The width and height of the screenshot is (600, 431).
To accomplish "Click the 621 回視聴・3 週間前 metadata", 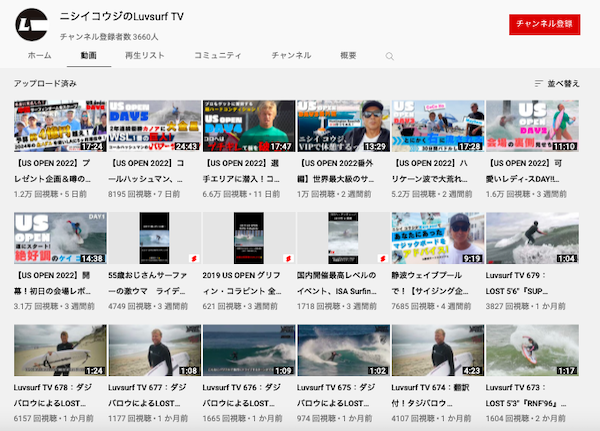I will coord(241,307).
